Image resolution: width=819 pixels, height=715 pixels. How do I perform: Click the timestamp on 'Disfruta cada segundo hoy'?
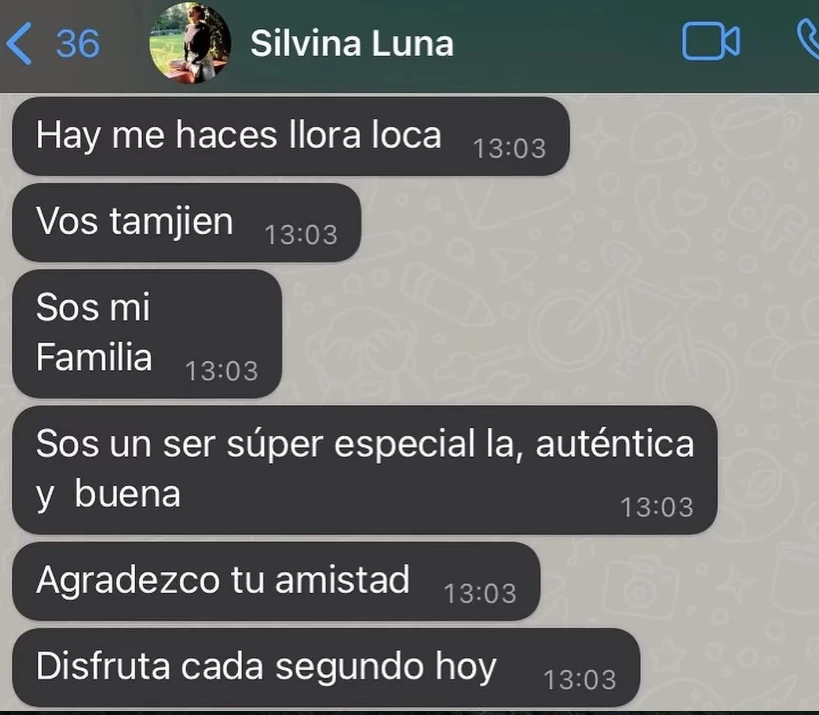click(580, 679)
